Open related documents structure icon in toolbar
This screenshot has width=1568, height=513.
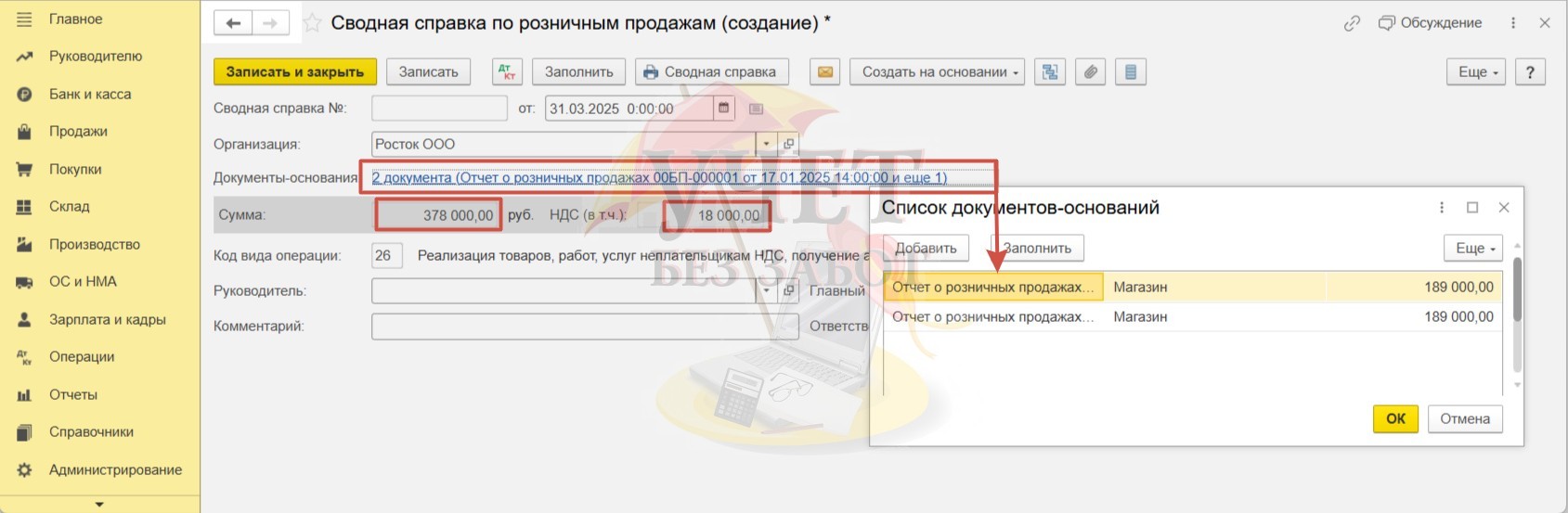1050,71
